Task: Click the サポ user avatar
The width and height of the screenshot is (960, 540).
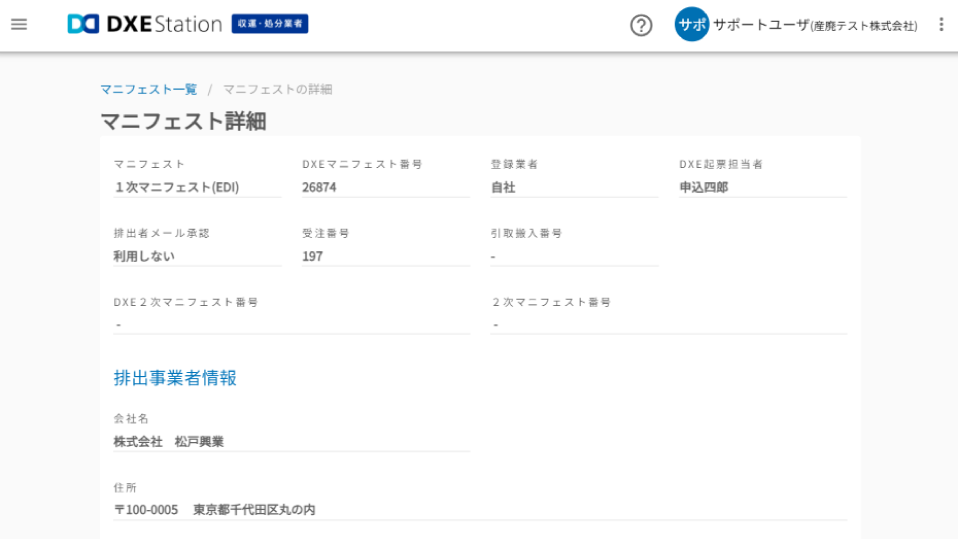Action: point(691,24)
